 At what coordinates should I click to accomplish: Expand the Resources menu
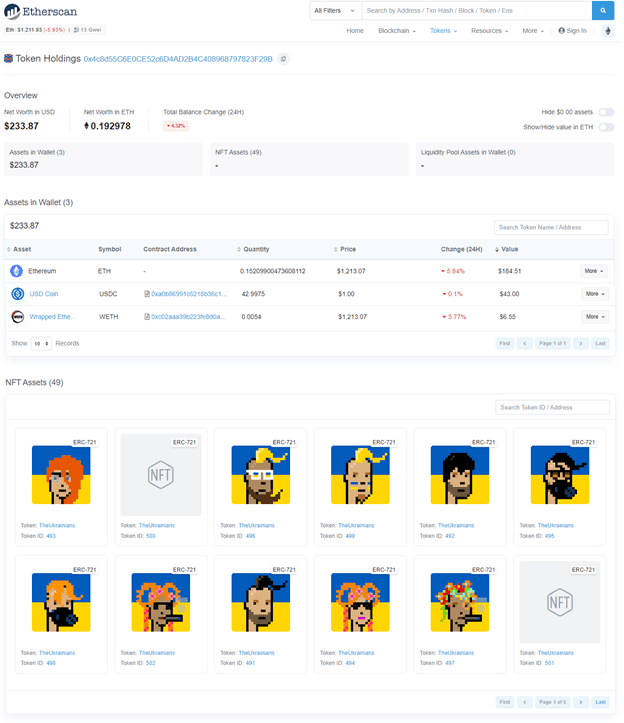click(x=492, y=31)
